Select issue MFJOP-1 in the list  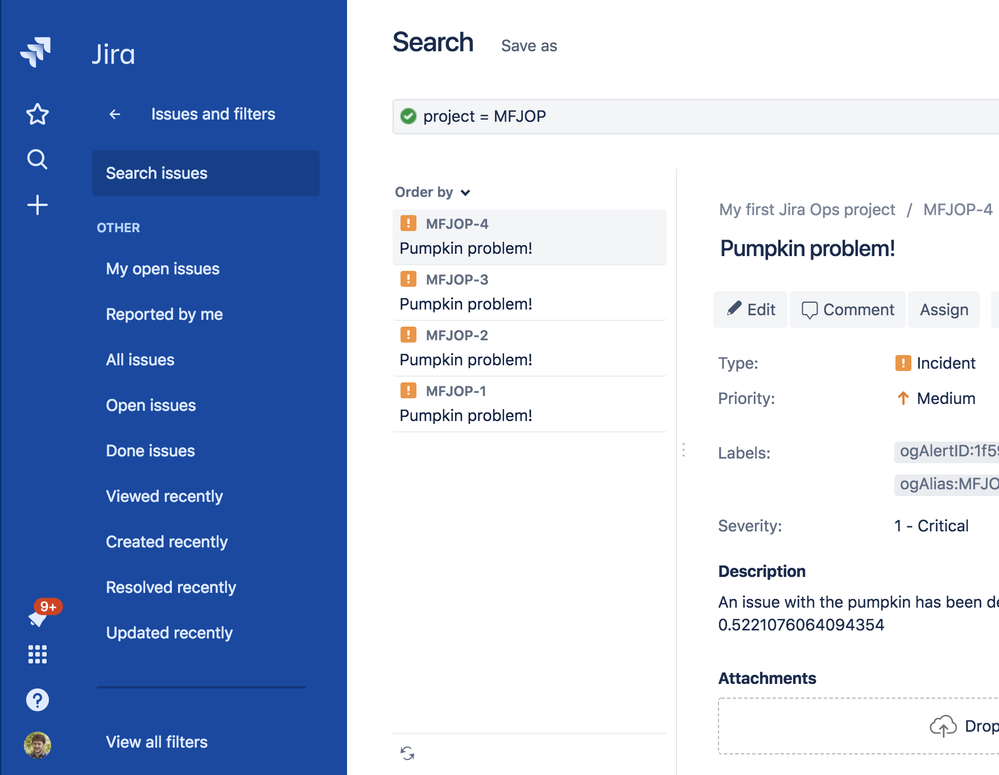pyautogui.click(x=529, y=403)
